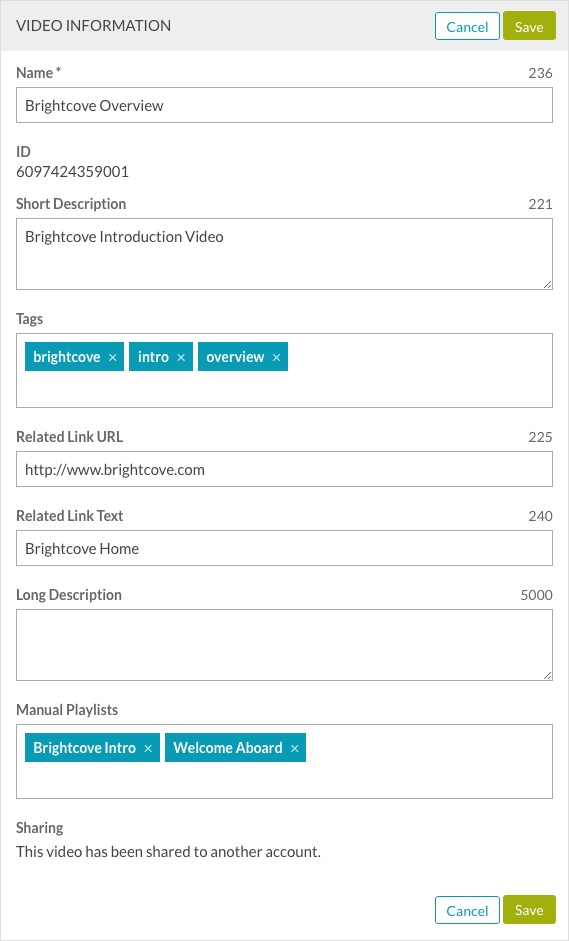Click into the Short Description textarea
Viewport: 569px width, 941px height.
click(284, 254)
